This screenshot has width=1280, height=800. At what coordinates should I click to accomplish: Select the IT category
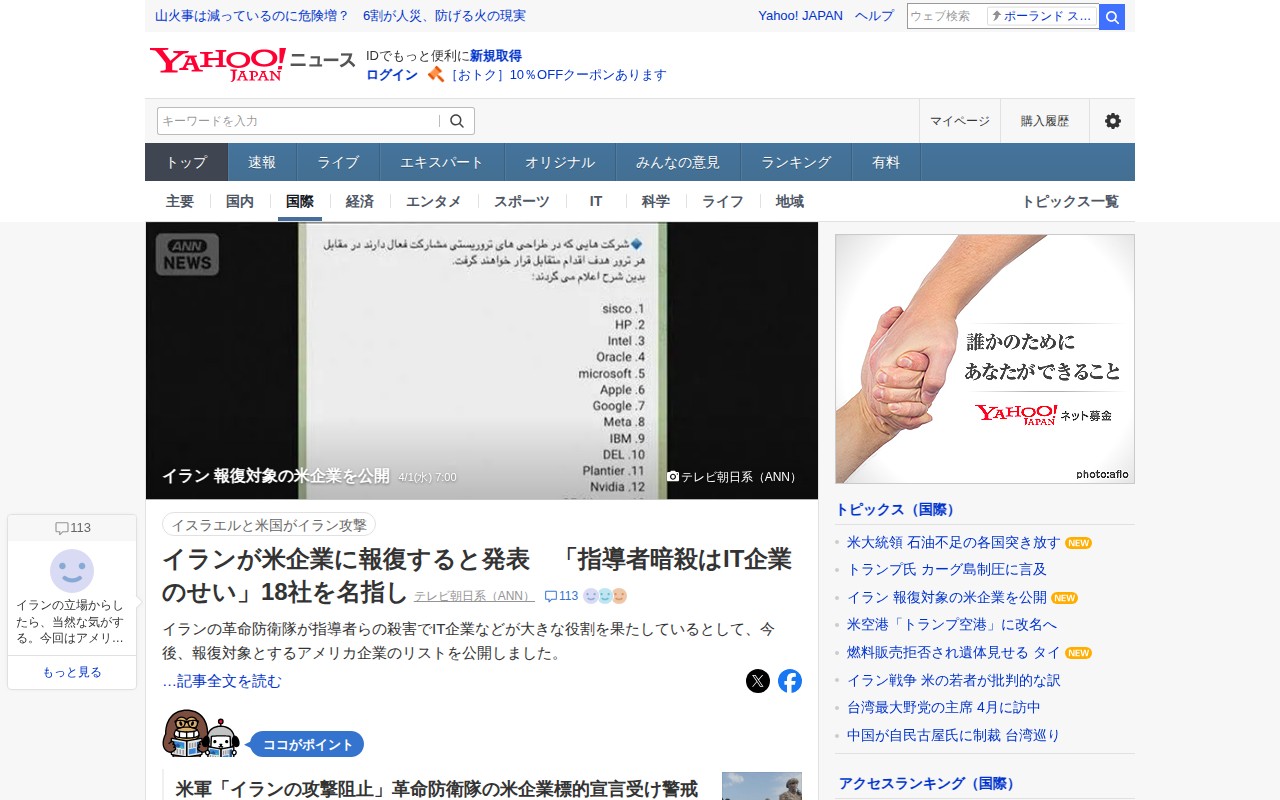point(596,201)
